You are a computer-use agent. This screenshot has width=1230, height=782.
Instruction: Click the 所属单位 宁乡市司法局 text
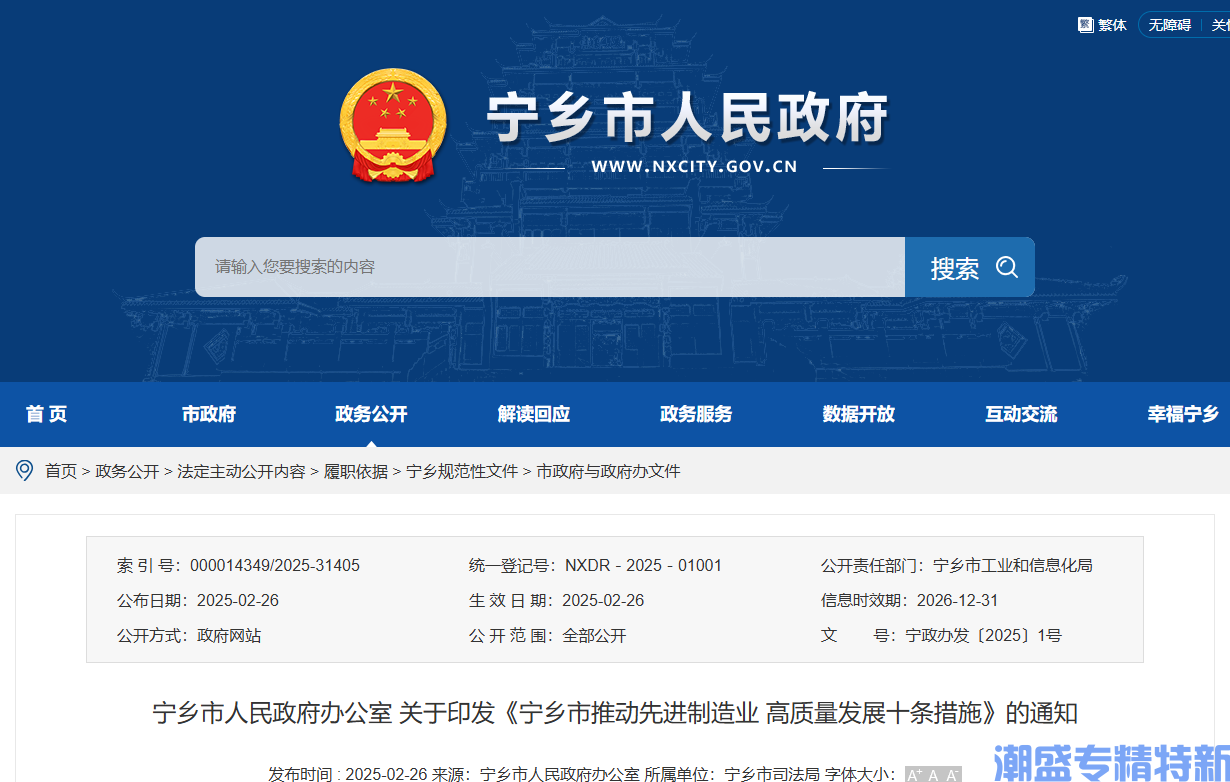pos(732,774)
